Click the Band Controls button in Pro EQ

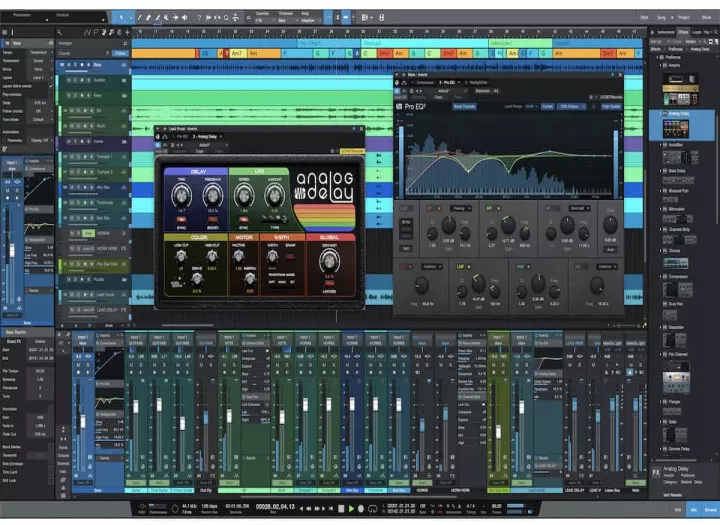tap(465, 107)
